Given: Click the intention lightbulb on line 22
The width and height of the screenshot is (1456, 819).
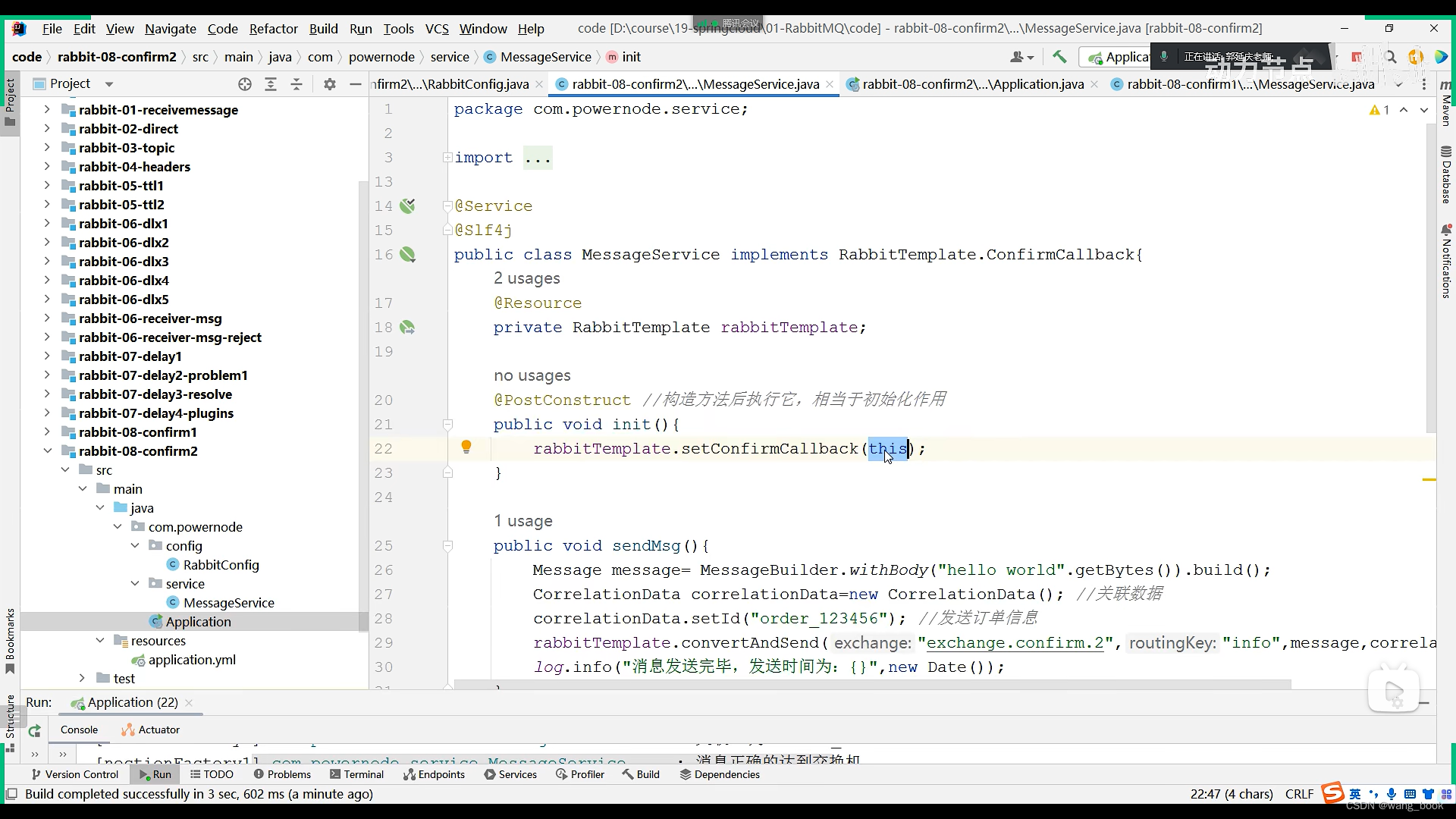Looking at the screenshot, I should [x=466, y=447].
